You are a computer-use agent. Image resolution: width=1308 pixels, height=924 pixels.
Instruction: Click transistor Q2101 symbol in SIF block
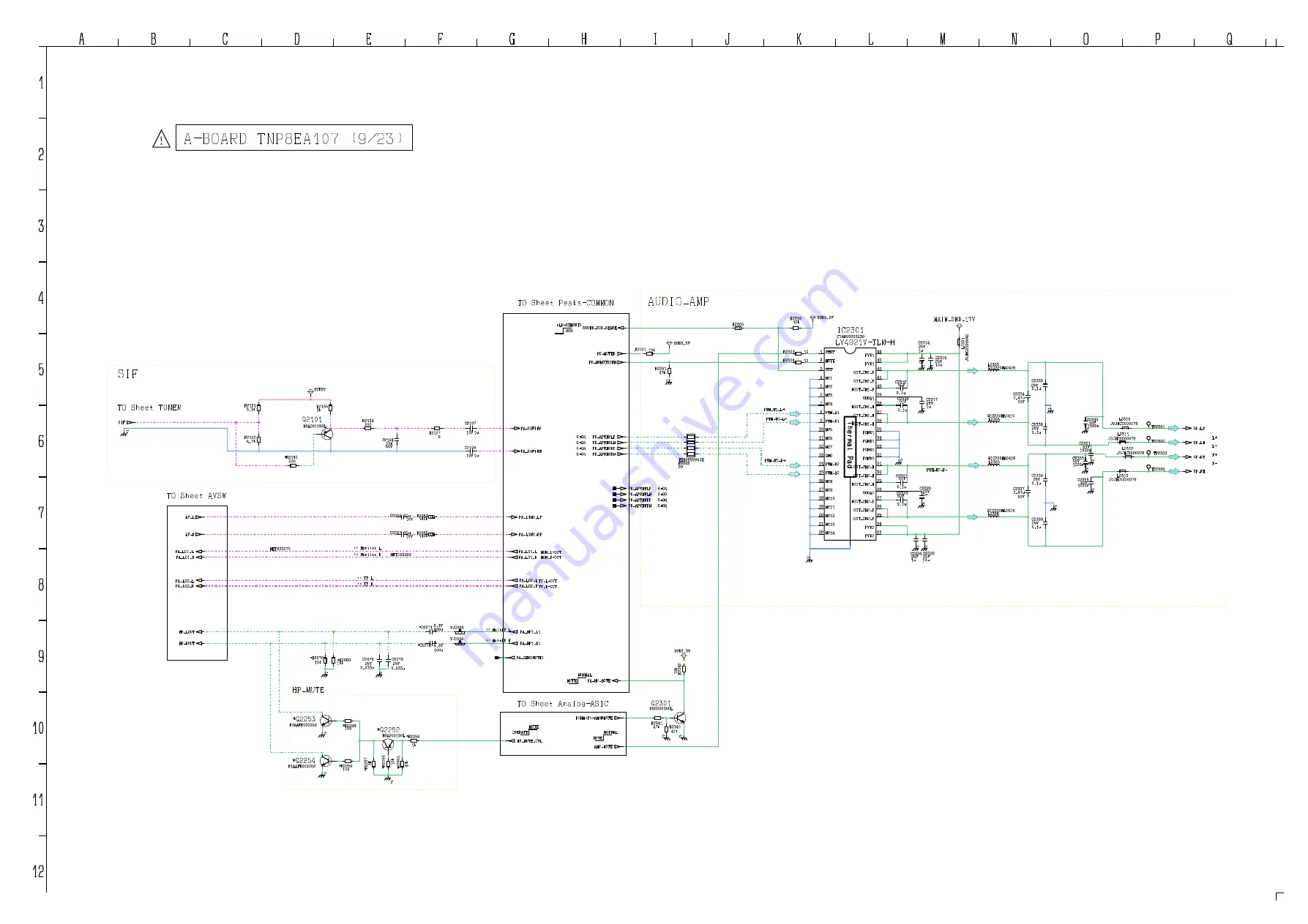[x=326, y=434]
